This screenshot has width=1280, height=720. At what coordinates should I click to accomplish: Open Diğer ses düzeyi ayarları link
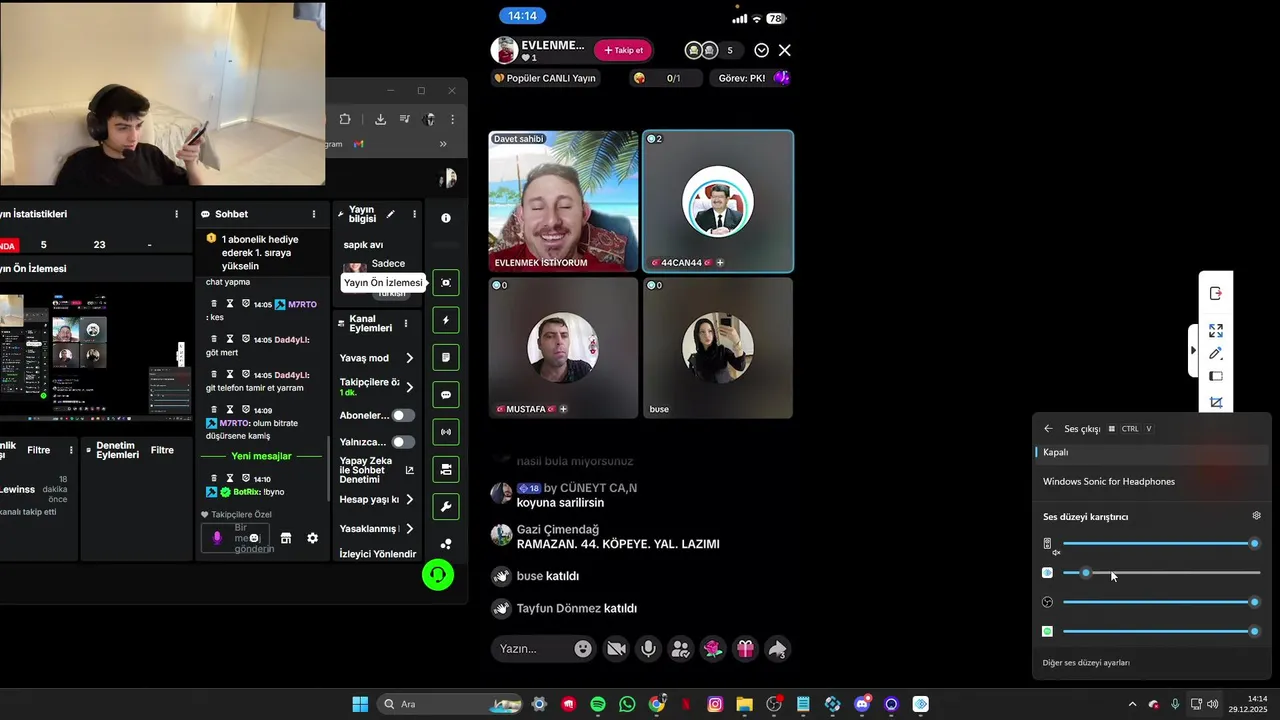point(1086,663)
